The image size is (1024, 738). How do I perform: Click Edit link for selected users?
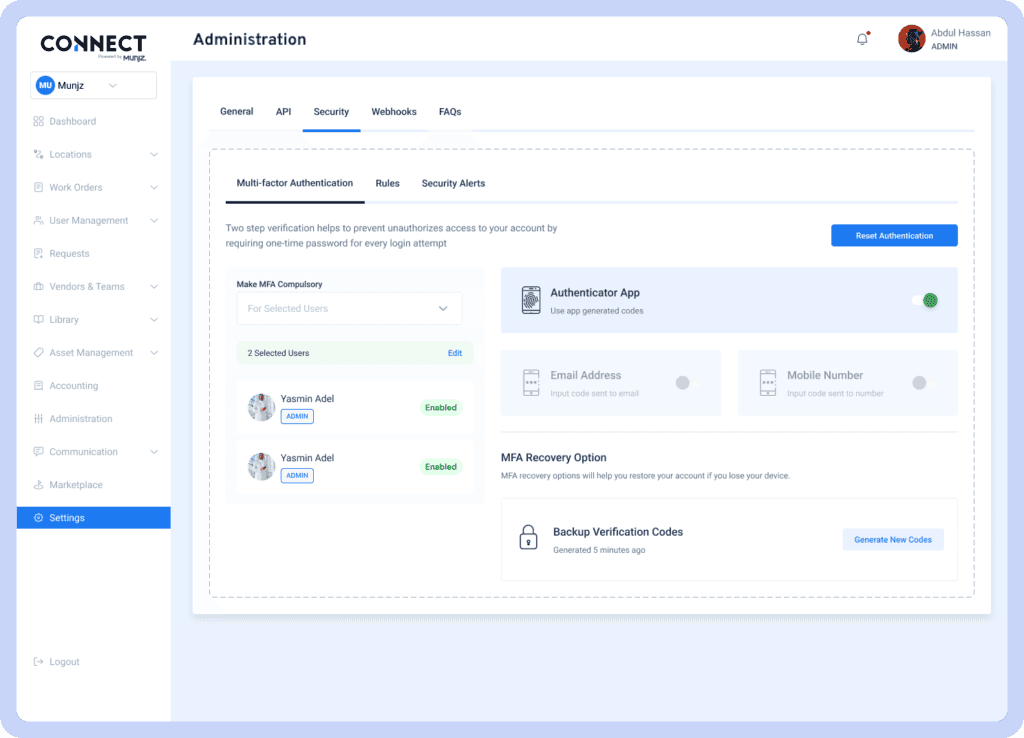tap(455, 353)
